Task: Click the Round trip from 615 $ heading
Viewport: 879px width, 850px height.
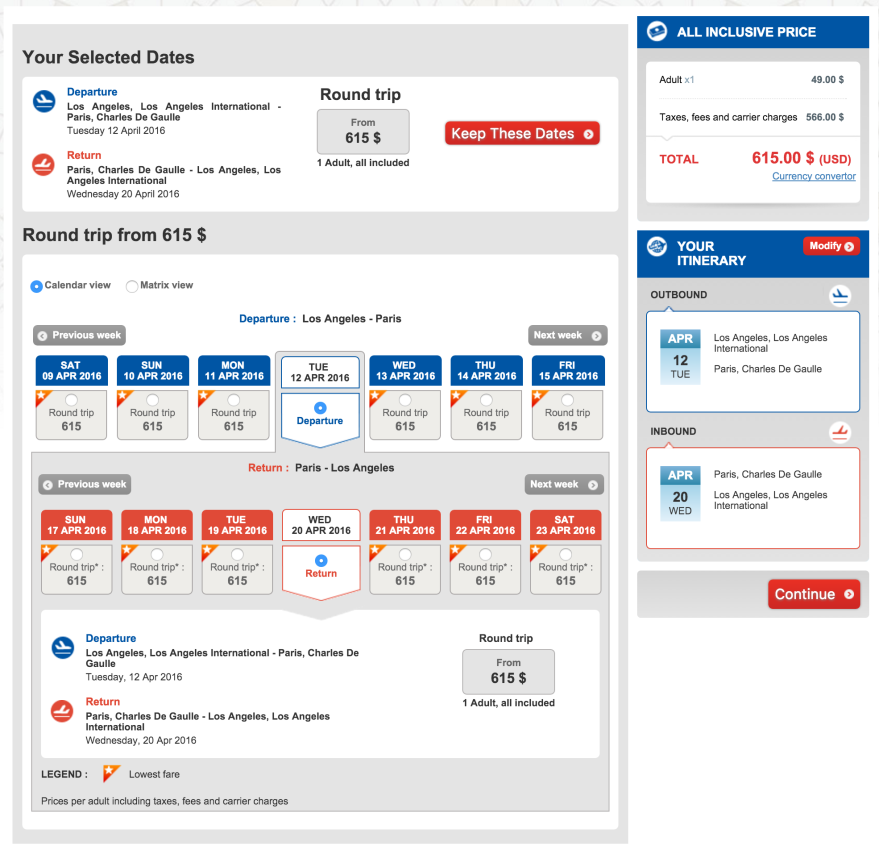Action: point(114,235)
